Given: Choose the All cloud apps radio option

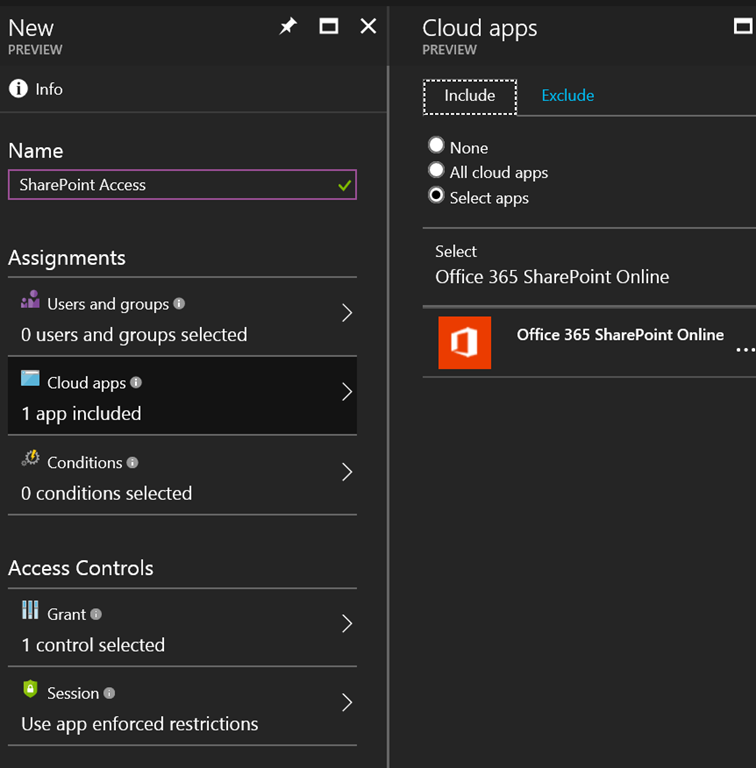Looking at the screenshot, I should [x=436, y=171].
